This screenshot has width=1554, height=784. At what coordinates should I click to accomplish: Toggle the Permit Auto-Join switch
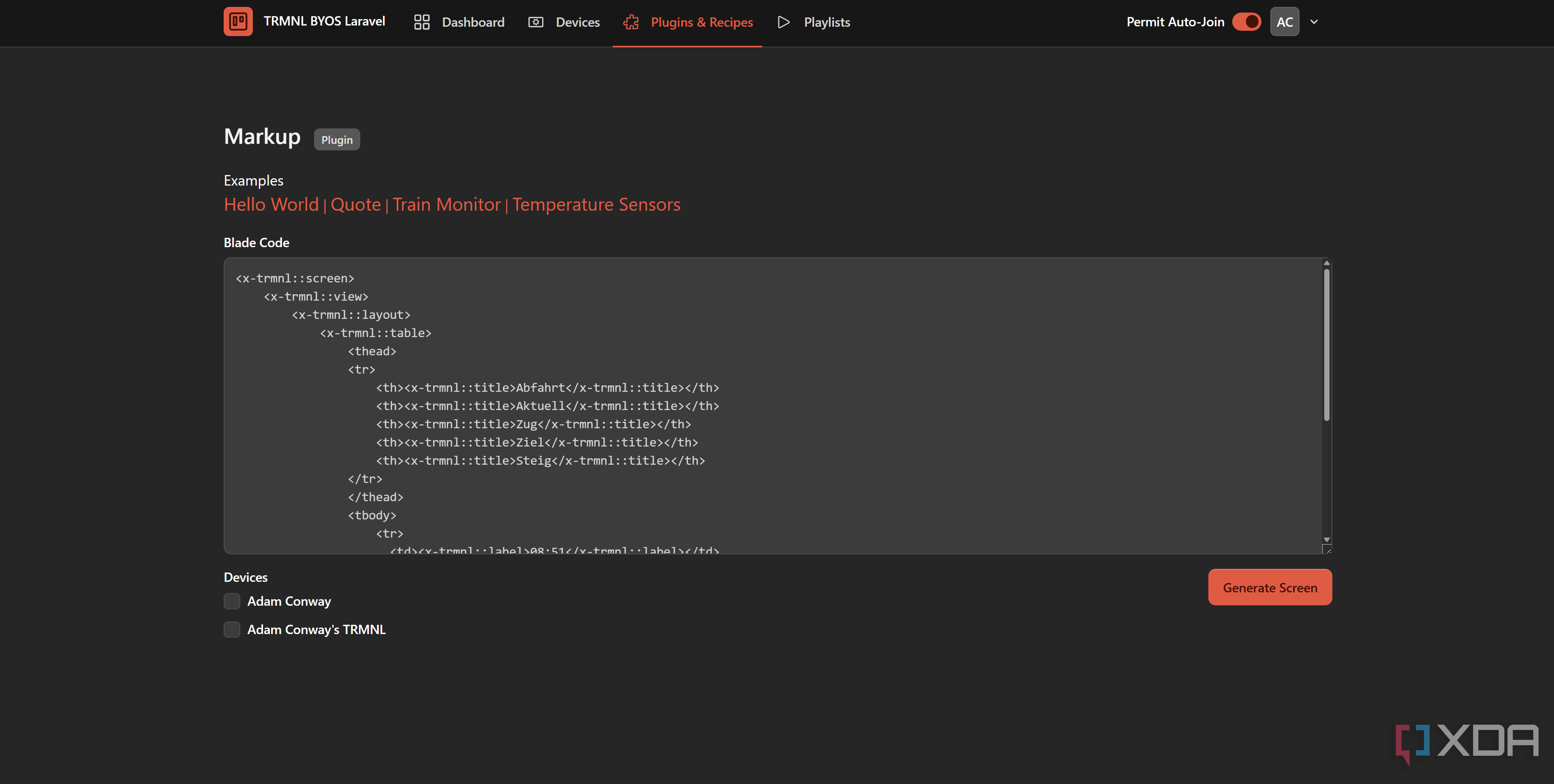[1246, 22]
